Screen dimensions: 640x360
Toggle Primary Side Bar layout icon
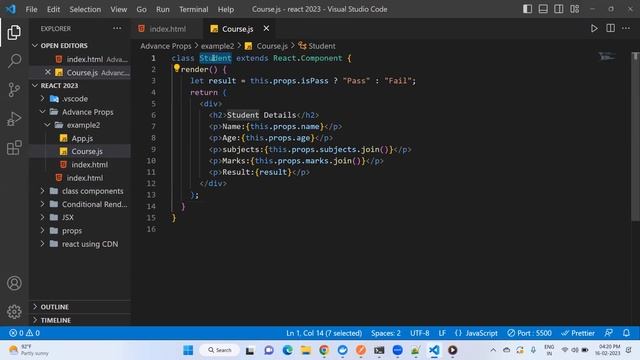point(527,9)
